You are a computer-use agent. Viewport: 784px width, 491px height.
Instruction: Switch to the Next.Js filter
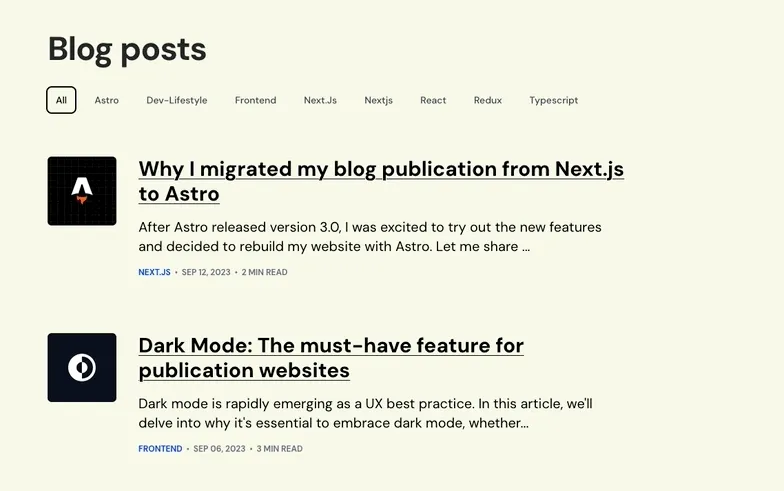(x=320, y=100)
